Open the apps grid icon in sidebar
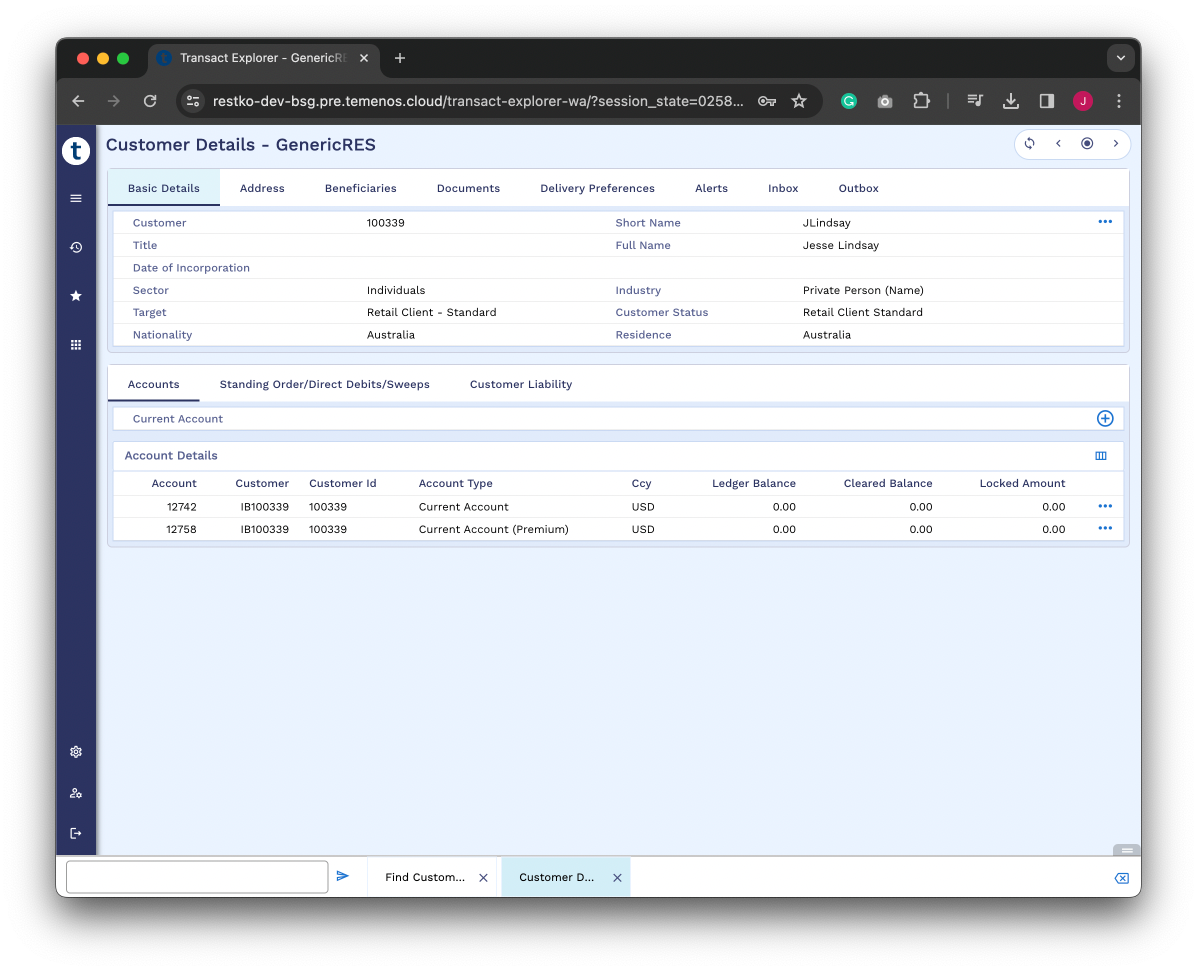 tap(76, 345)
